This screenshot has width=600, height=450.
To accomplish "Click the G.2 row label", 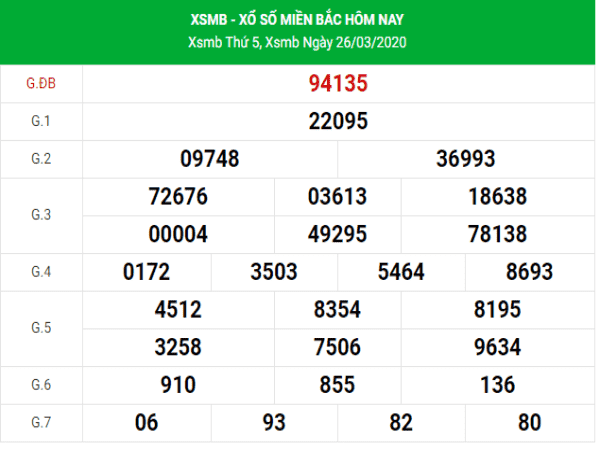I will pos(41,158).
